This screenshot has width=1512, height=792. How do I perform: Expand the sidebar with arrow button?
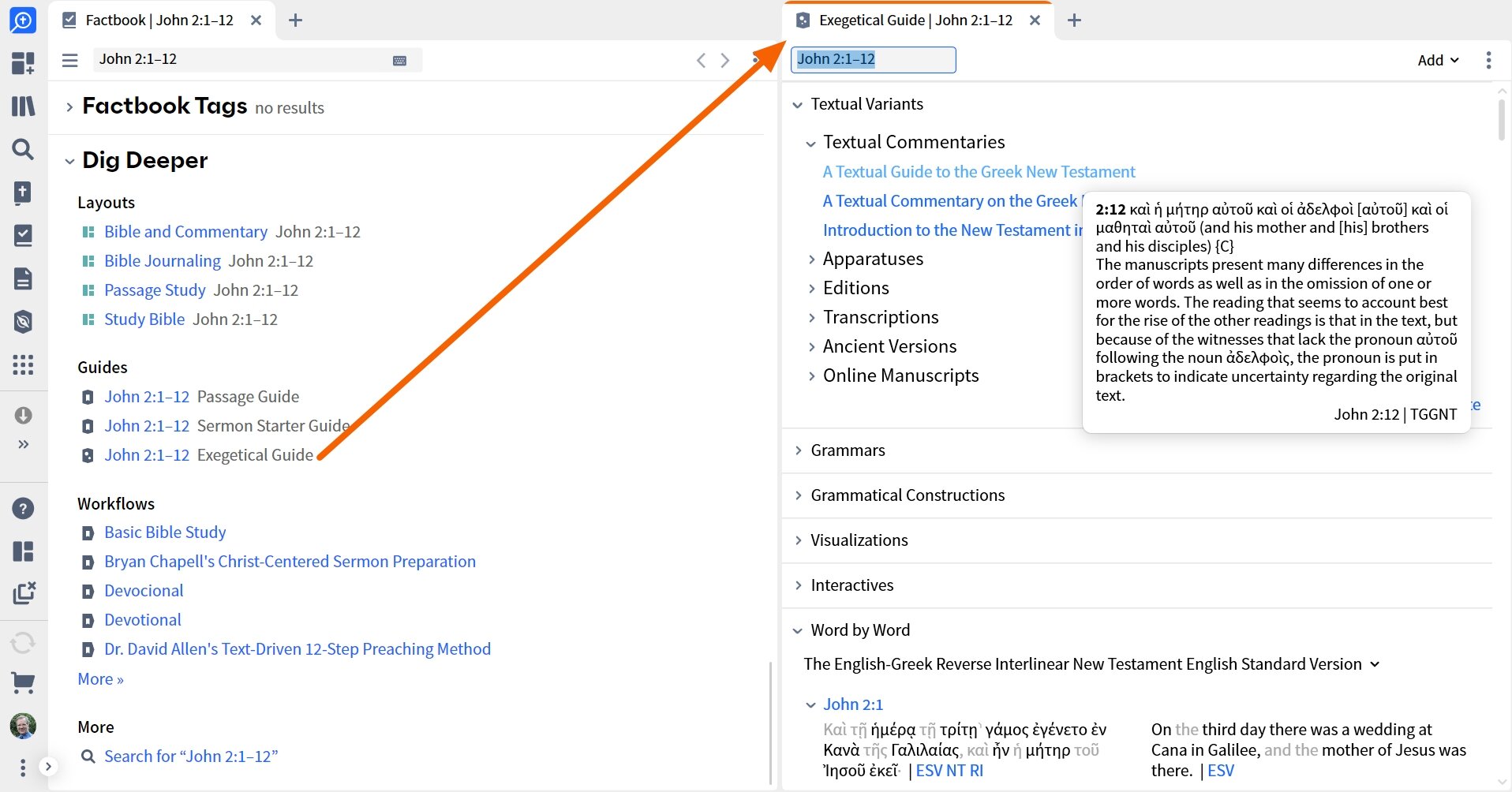point(48,766)
